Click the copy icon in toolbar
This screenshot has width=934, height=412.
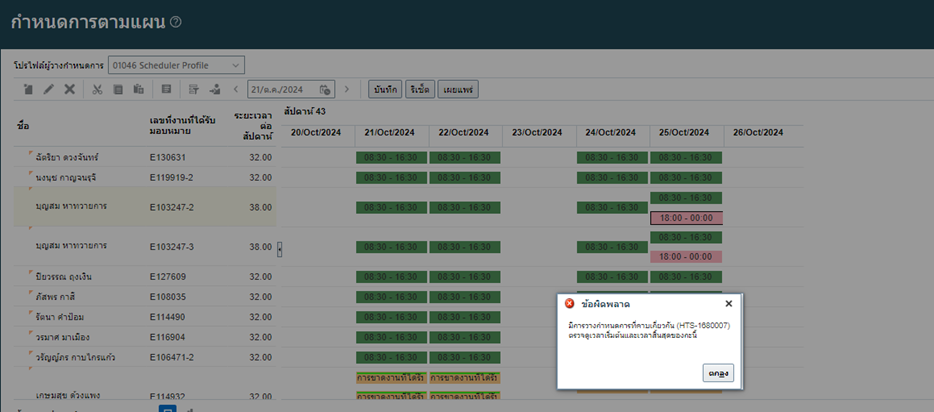click(118, 90)
